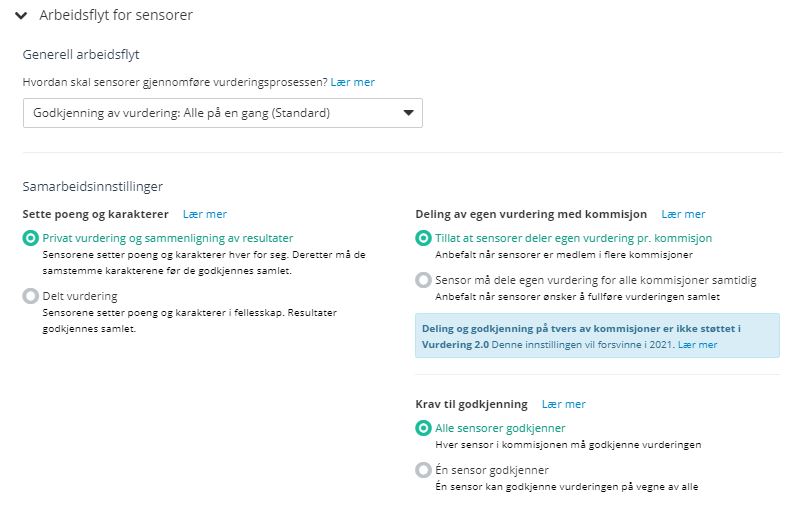Select the Delt vurdering radio button

[x=31, y=296]
